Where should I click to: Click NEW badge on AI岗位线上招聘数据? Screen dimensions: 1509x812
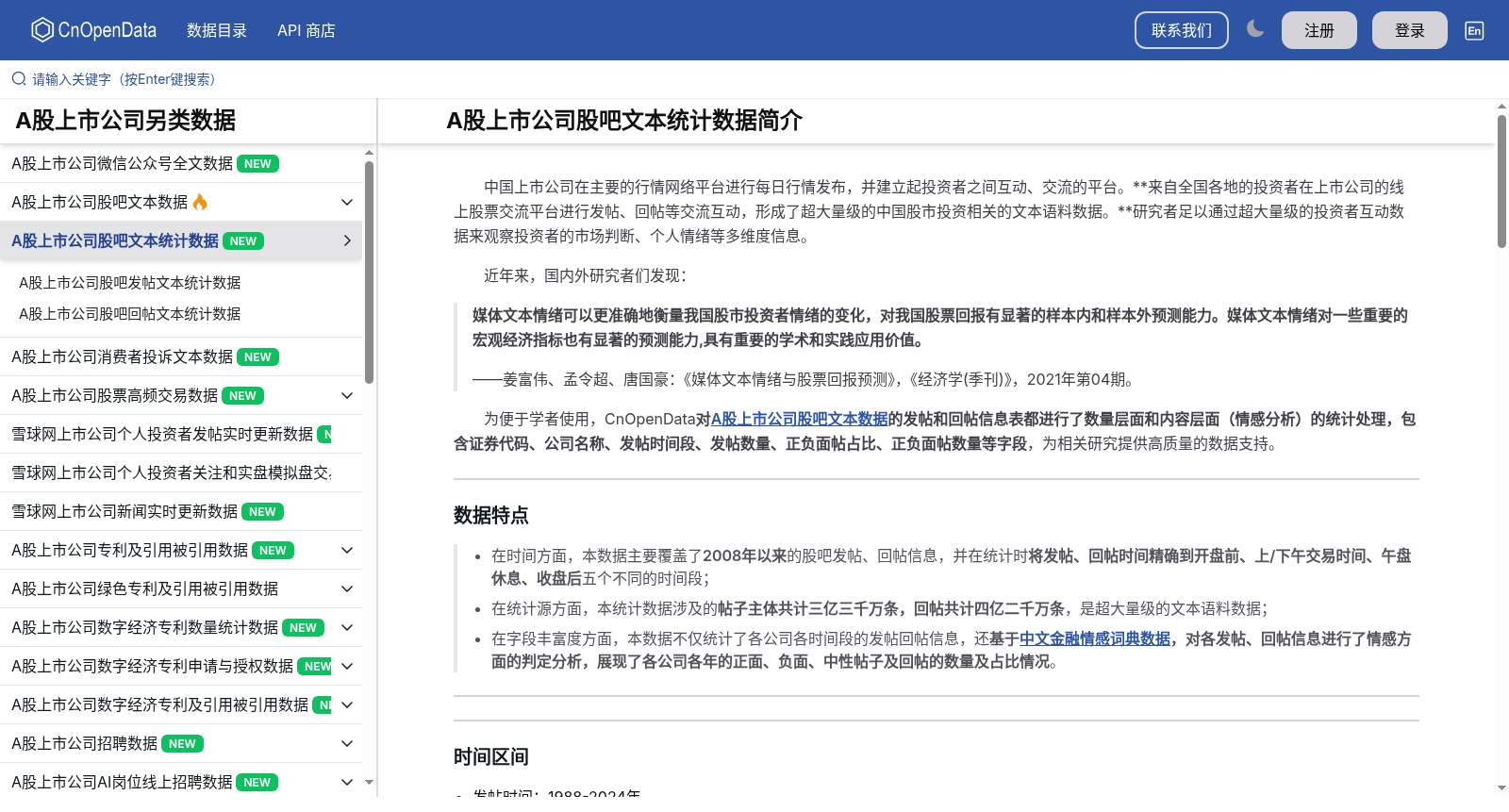coord(257,783)
